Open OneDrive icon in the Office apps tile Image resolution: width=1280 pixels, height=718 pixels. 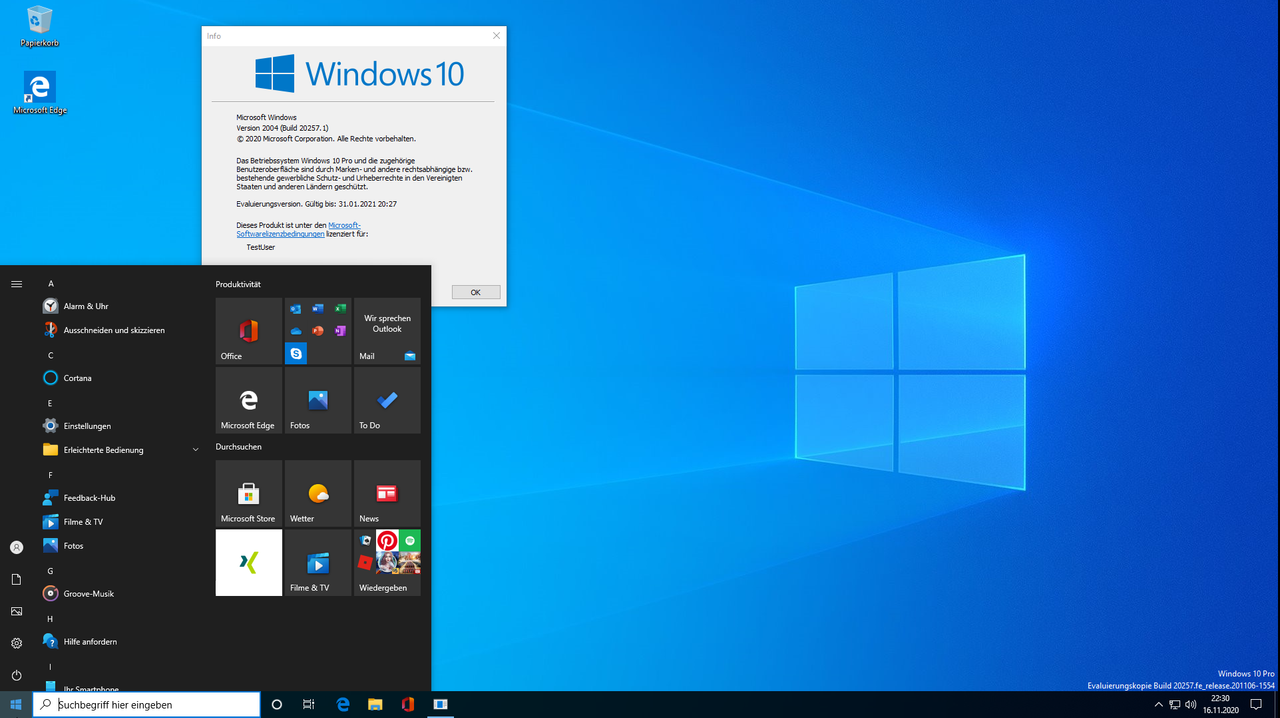point(296,331)
